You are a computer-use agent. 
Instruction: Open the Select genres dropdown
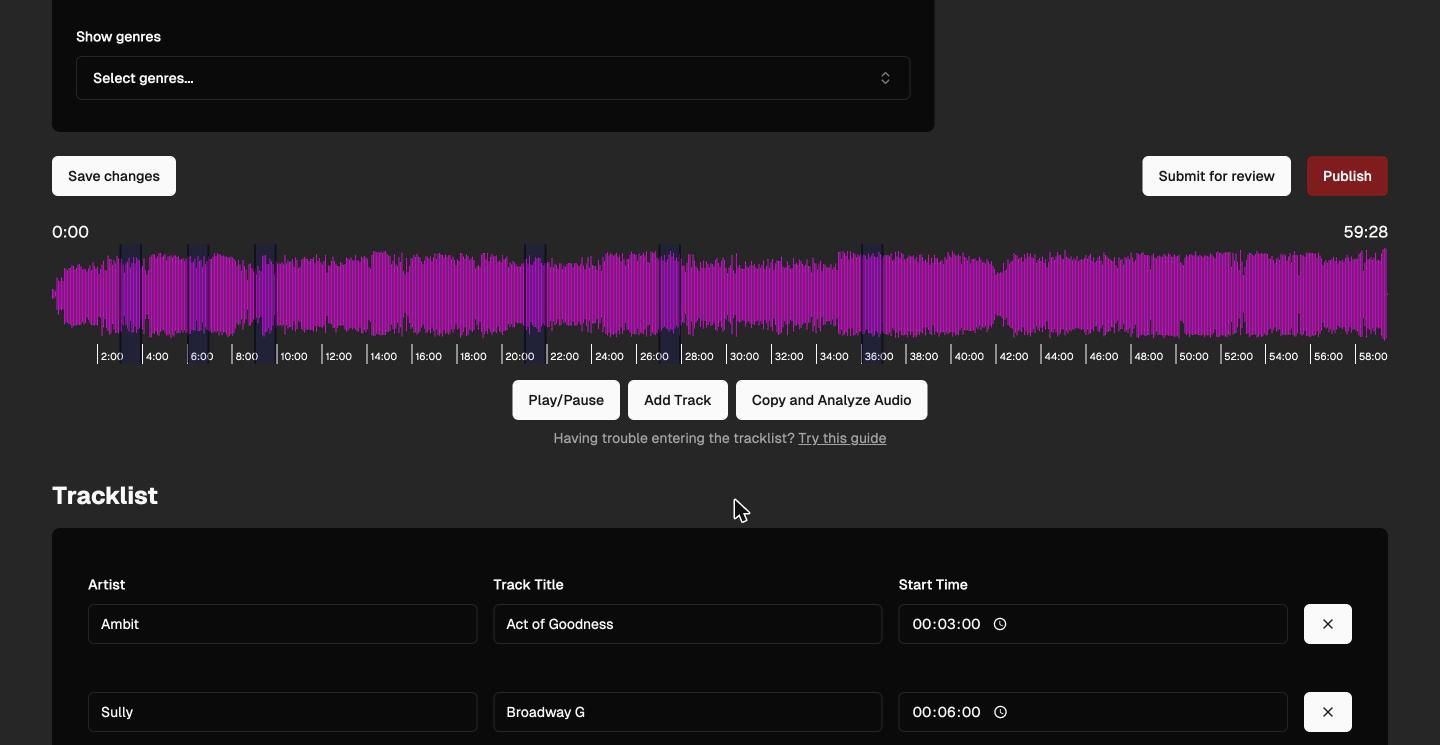[x=493, y=78]
